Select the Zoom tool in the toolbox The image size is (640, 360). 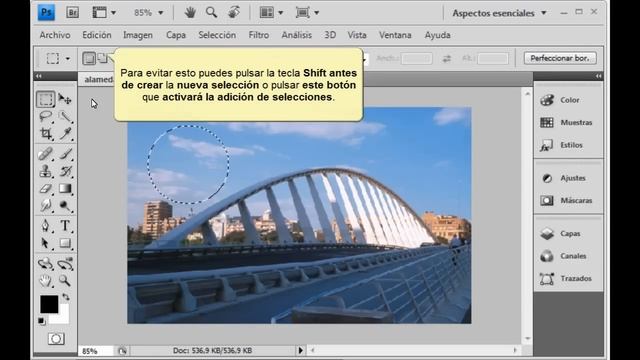tap(65, 281)
